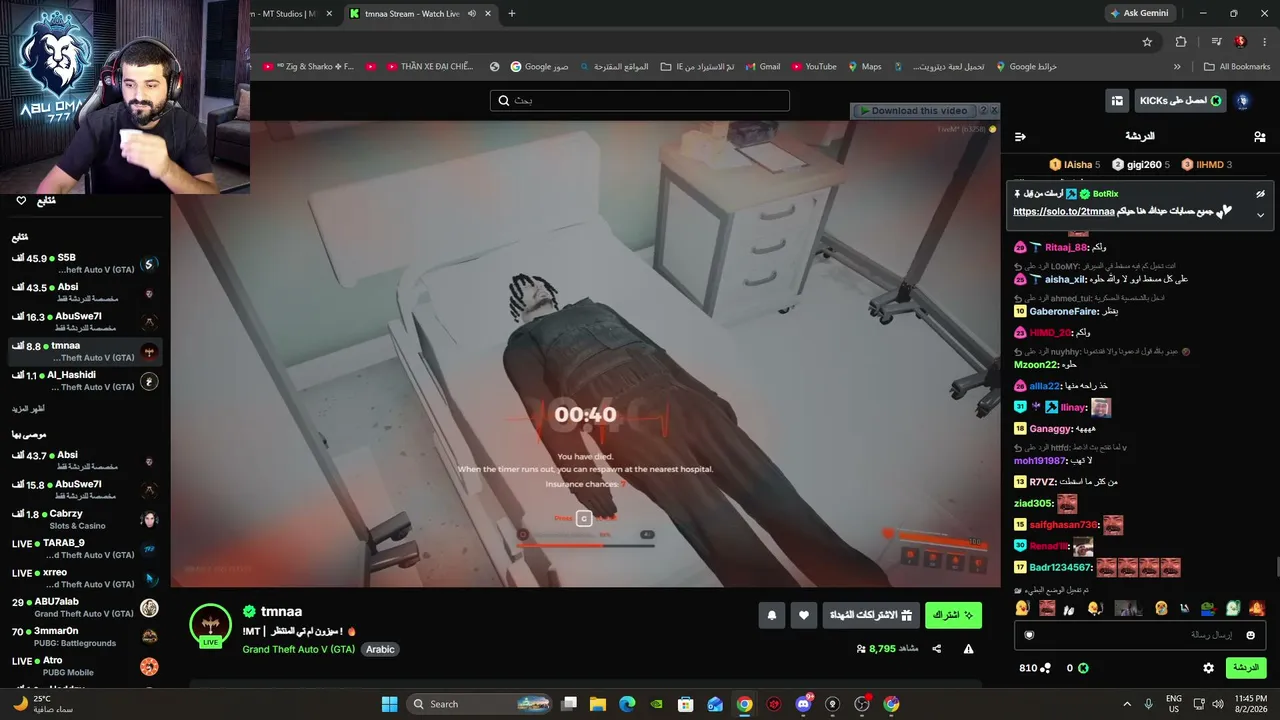Open the xrreo recommended channel
Viewport: 1280px width, 720px height.
pyautogui.click(x=85, y=578)
